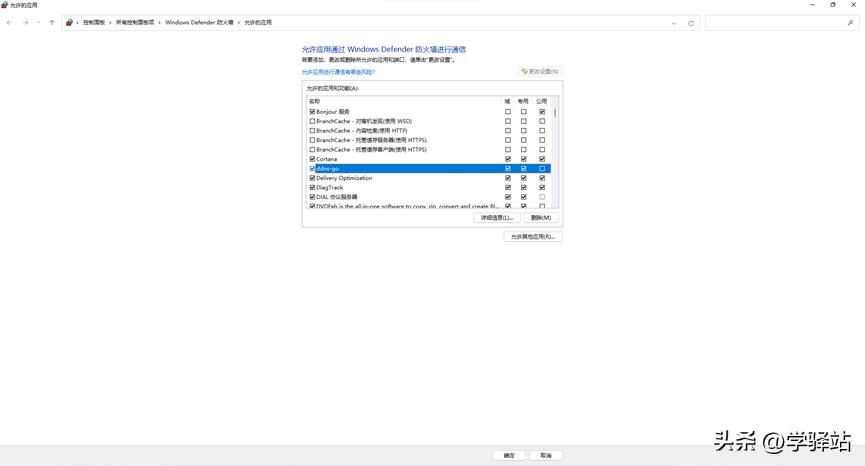Uncheck the Bonjour 服务 app checkbox
The image size is (865, 466).
click(312, 112)
